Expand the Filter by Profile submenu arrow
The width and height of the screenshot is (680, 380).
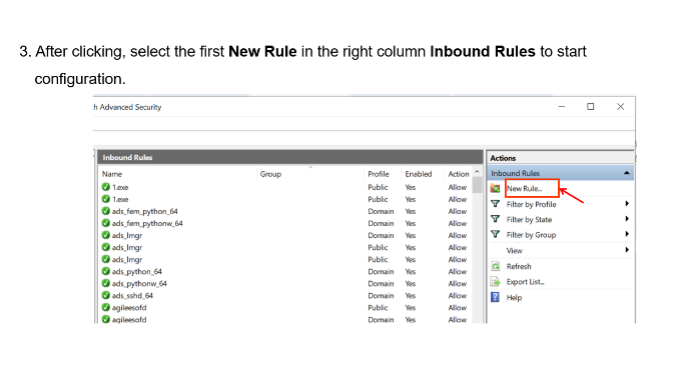coord(627,204)
